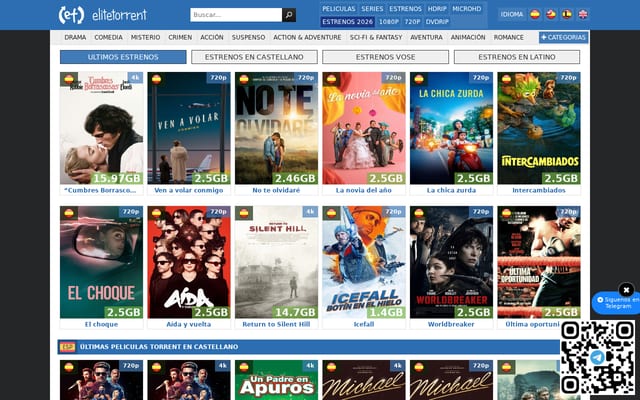Click the elitetorrent logo

tap(102, 15)
